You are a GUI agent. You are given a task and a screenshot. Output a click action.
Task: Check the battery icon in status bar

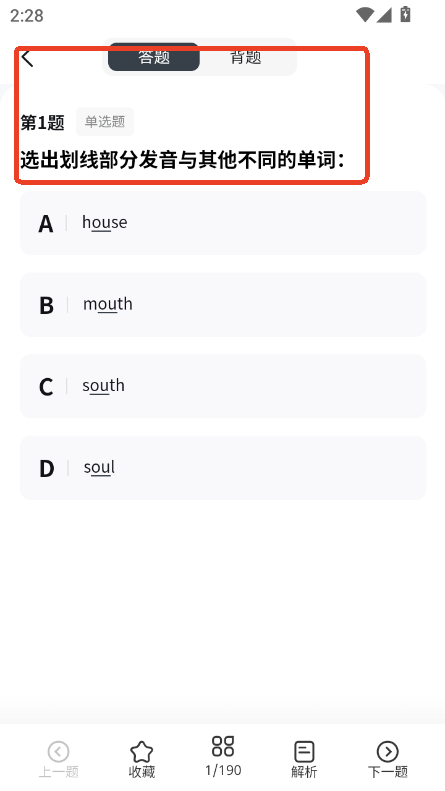tap(405, 14)
